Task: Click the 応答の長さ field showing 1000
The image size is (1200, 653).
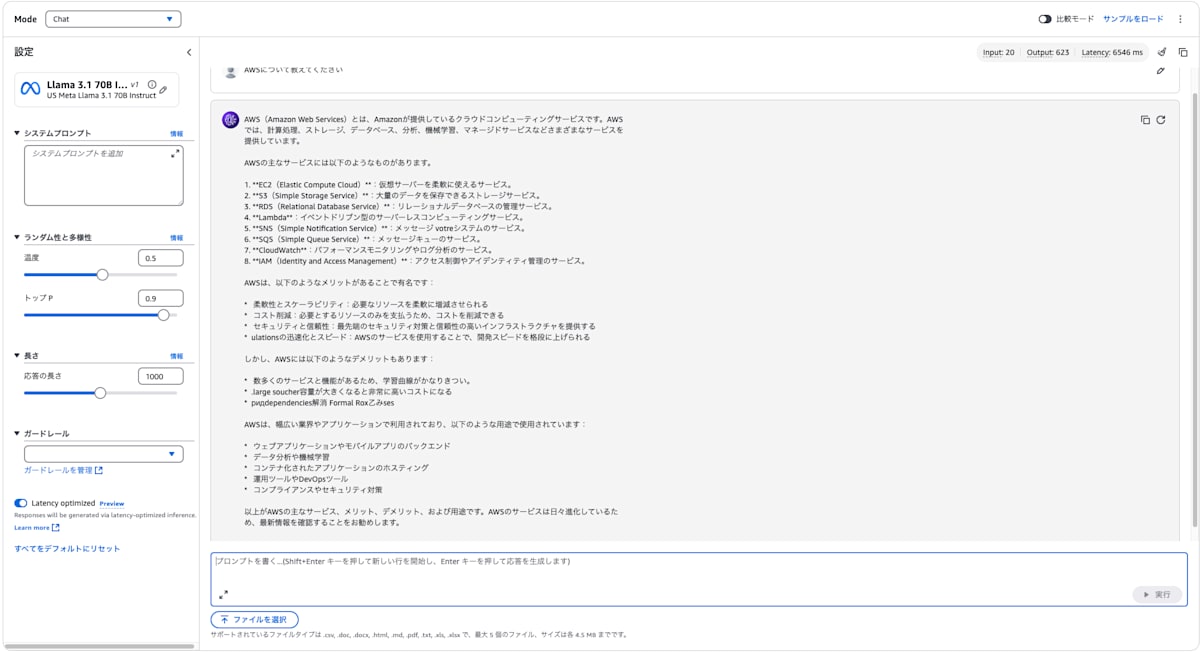Action: [x=161, y=376]
